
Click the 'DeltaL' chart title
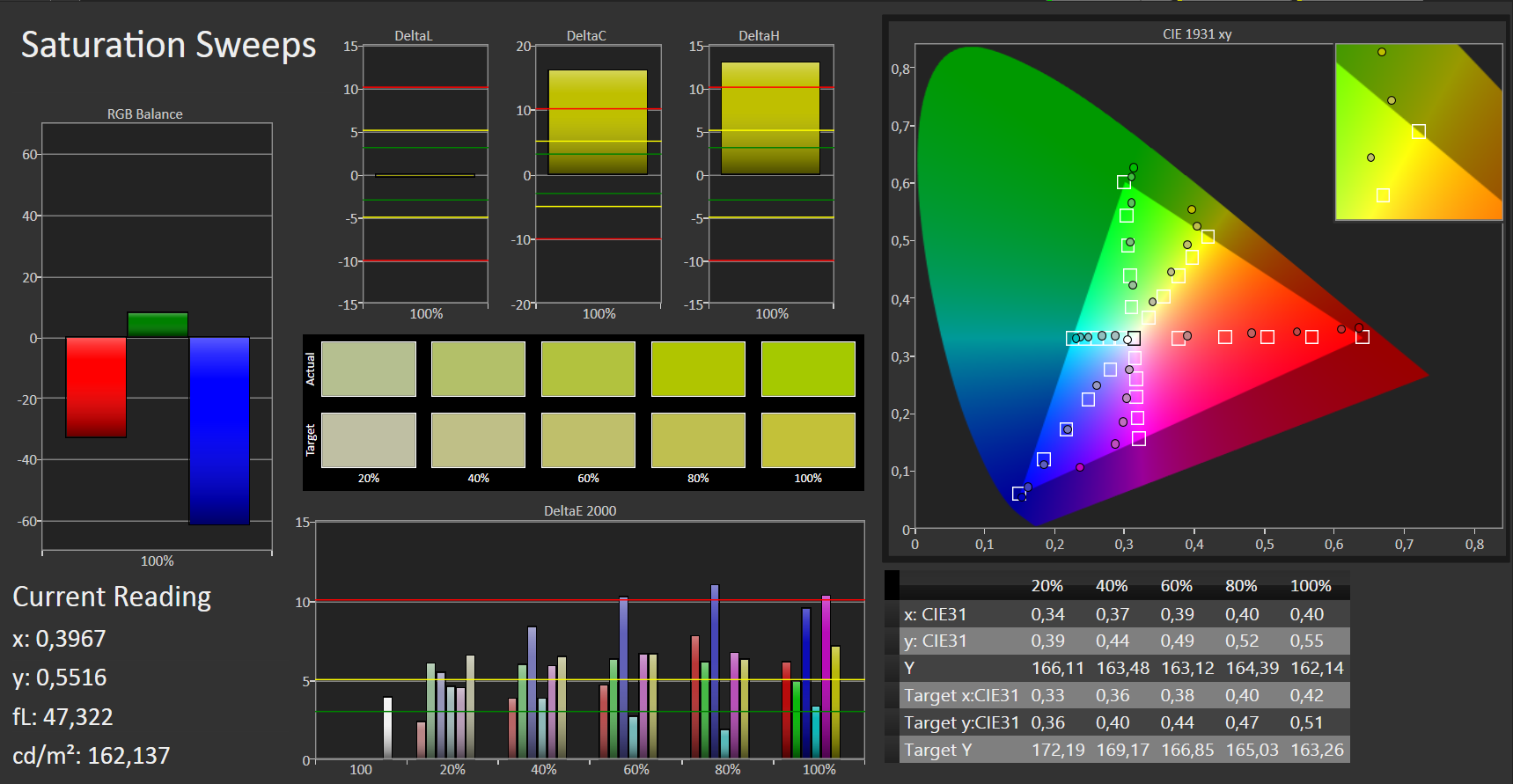(x=414, y=36)
